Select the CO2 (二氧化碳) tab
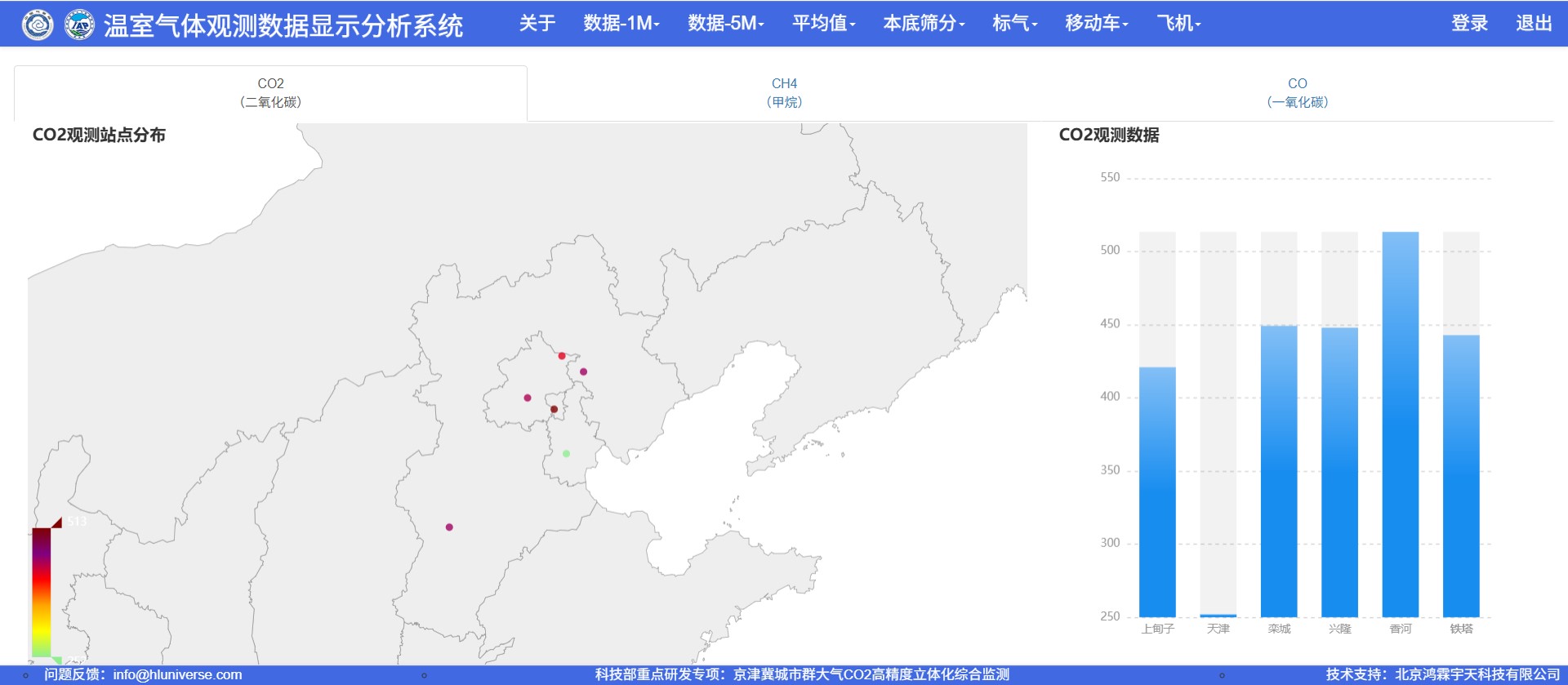Image resolution: width=1568 pixels, height=685 pixels. [x=271, y=93]
